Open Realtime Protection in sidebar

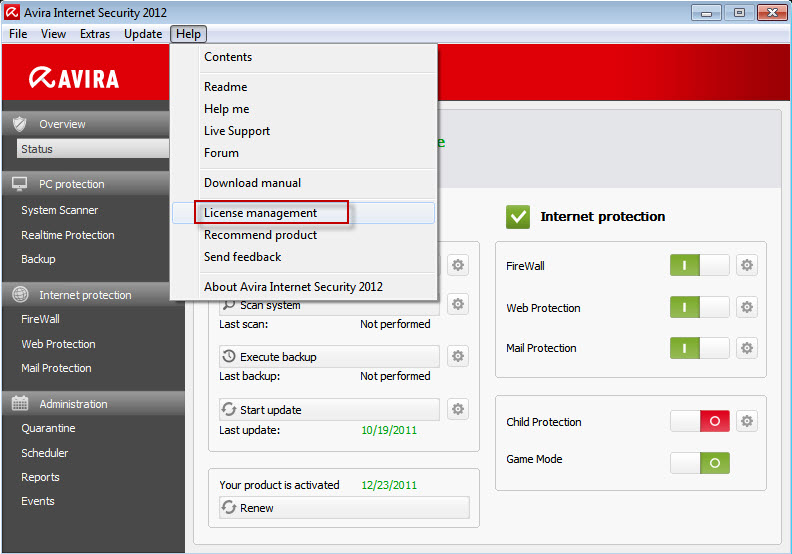click(68, 235)
